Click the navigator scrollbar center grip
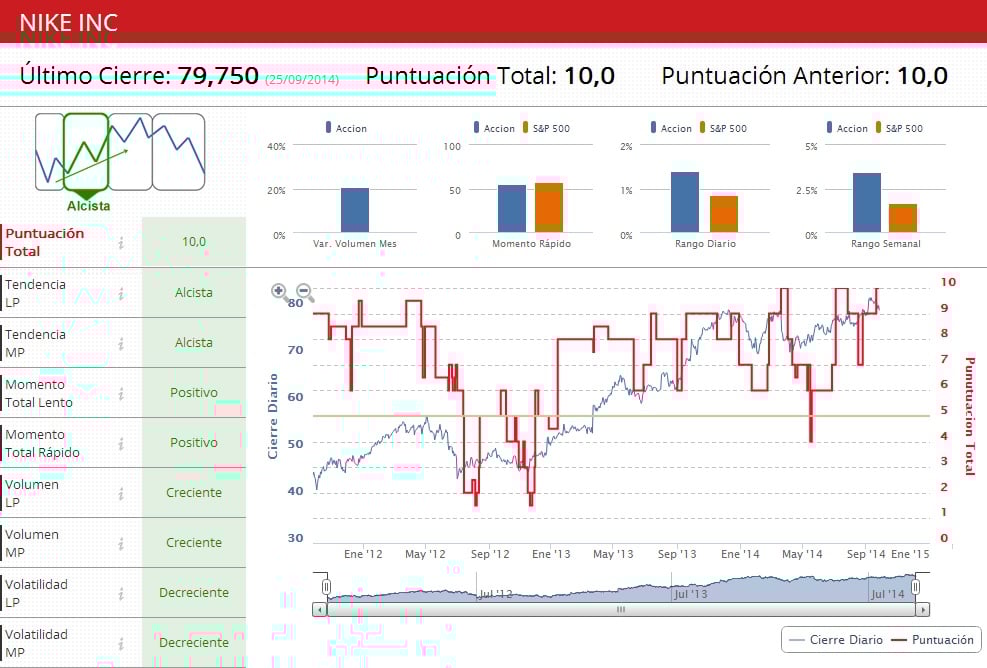 point(621,609)
